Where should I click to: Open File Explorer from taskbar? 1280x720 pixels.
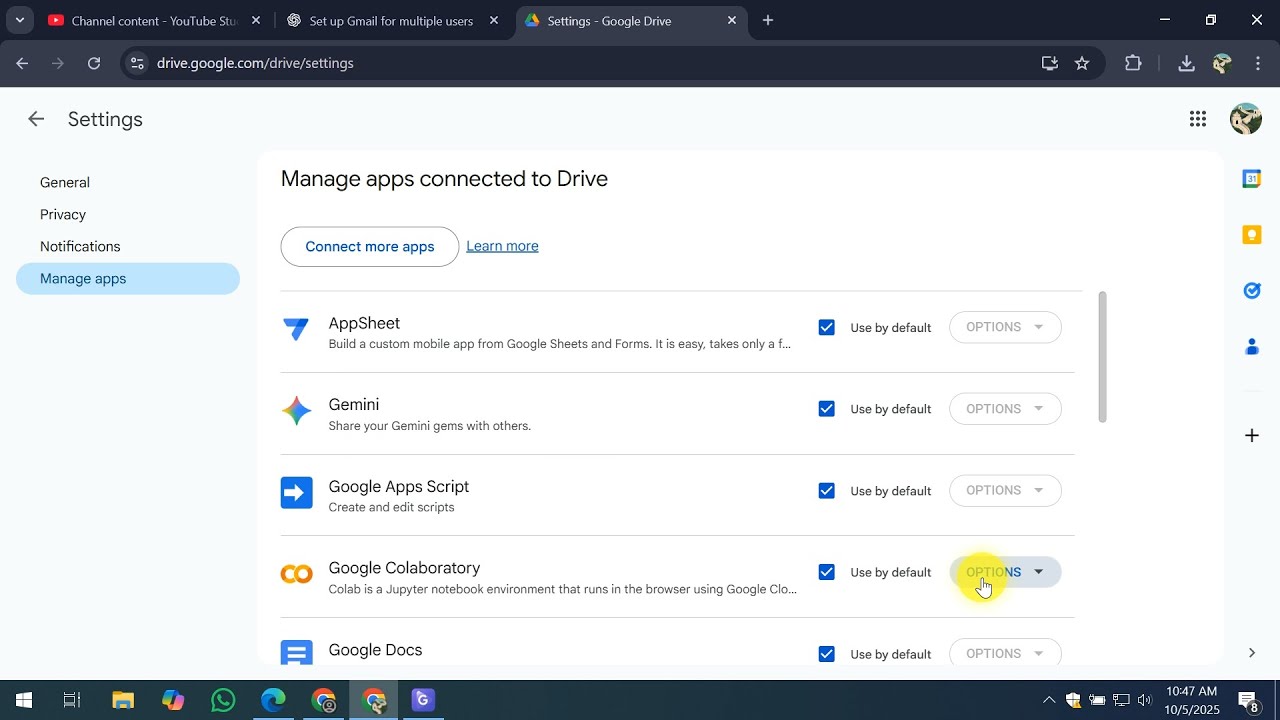[x=123, y=700]
